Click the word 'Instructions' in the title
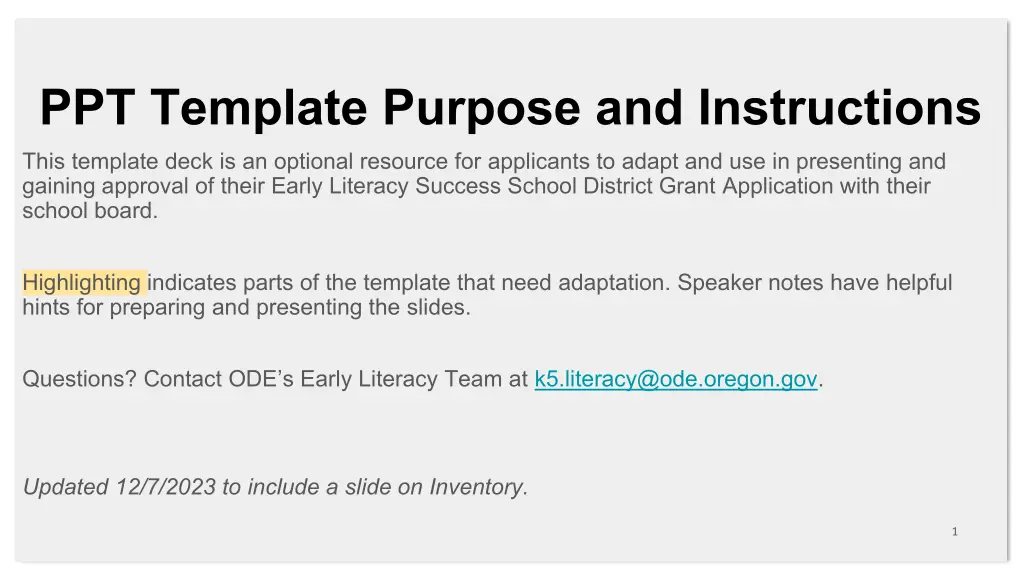 tap(838, 108)
